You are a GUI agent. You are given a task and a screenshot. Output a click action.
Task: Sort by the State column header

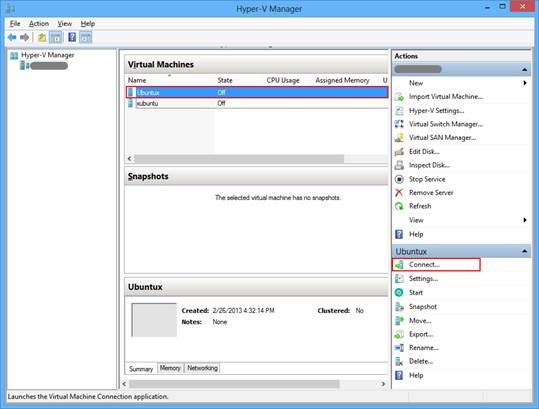[x=225, y=80]
